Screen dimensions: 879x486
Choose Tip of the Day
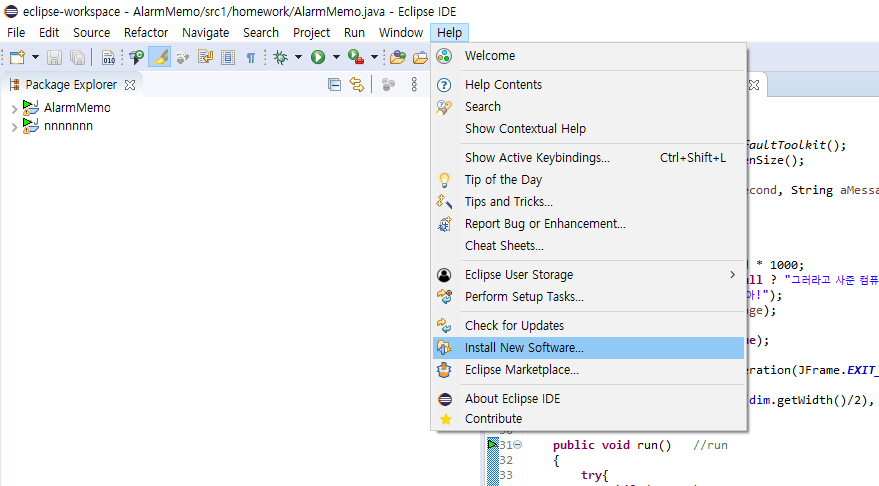pyautogui.click(x=589, y=179)
